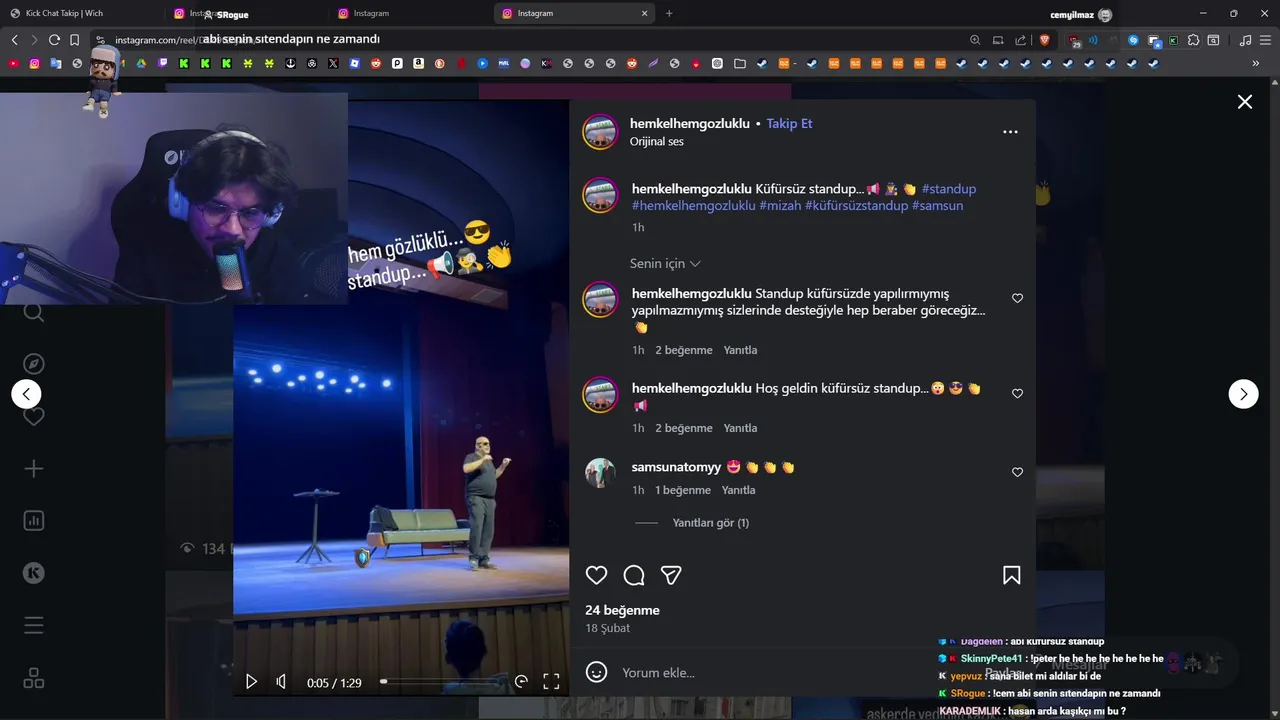Expand the 'Senin için' comment sorting dropdown
The image size is (1280, 720).
coord(665,264)
